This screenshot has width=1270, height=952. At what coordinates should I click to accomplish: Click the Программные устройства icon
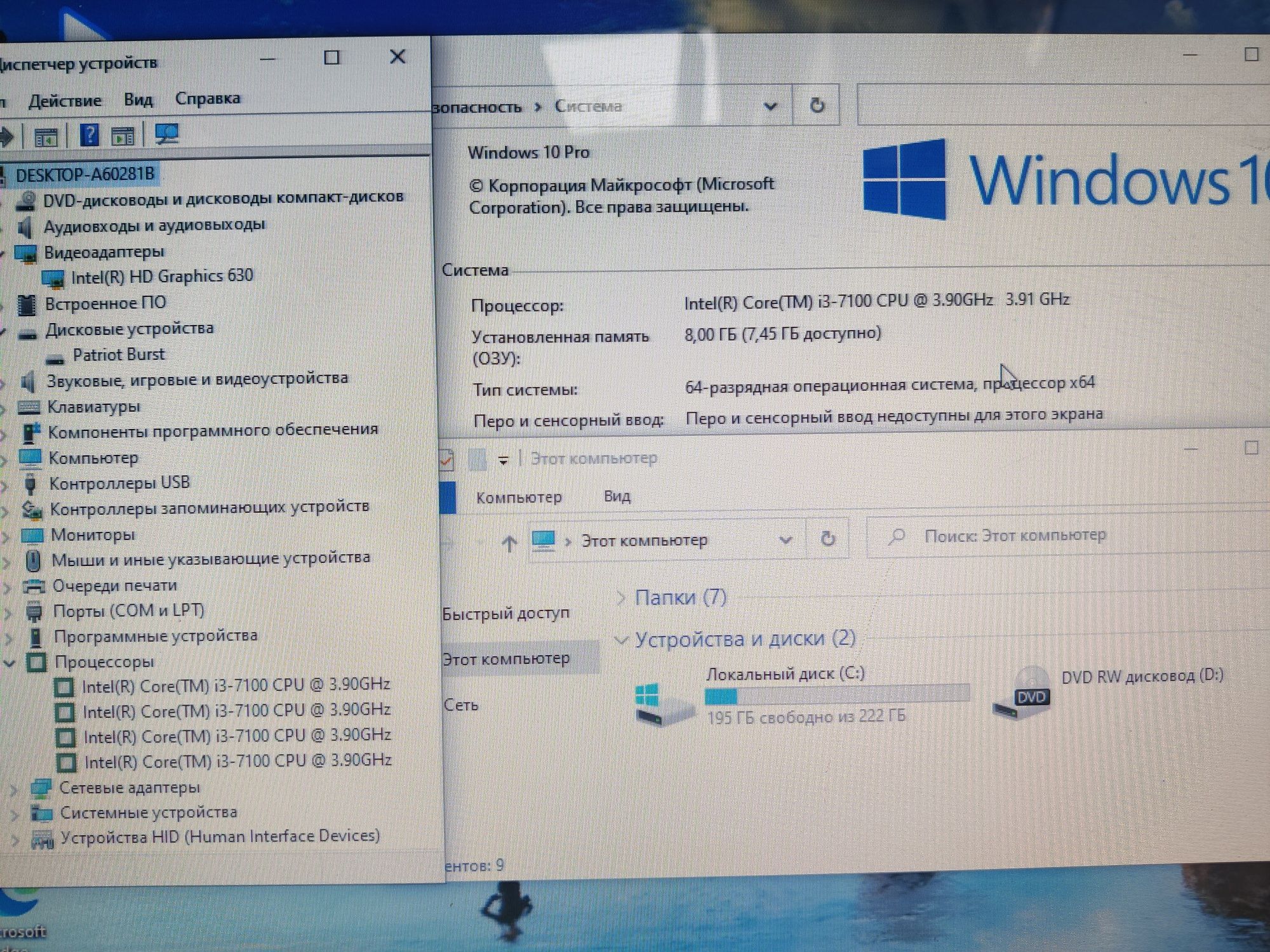point(36,637)
